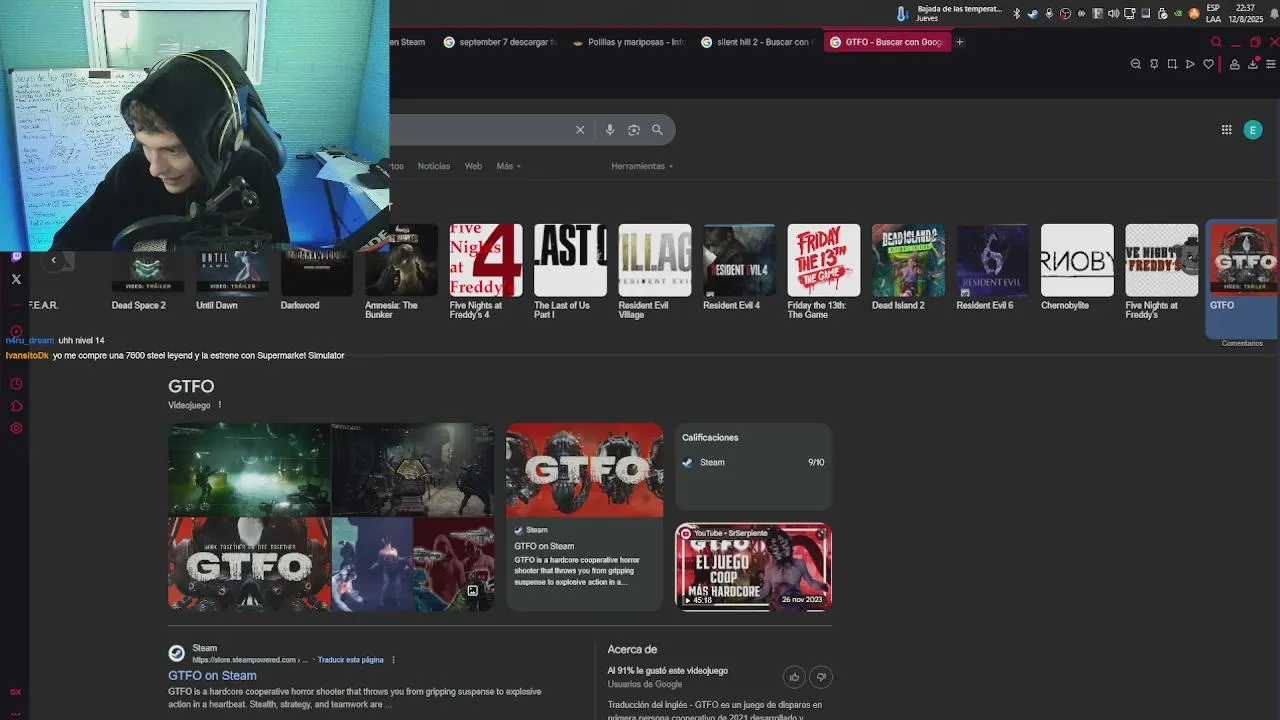Select Resident Evil Village card
1280x720 pixels.
point(655,271)
